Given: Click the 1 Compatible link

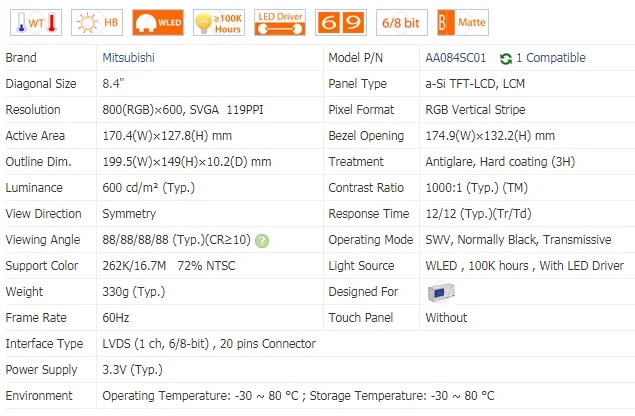Looking at the screenshot, I should coord(551,58).
